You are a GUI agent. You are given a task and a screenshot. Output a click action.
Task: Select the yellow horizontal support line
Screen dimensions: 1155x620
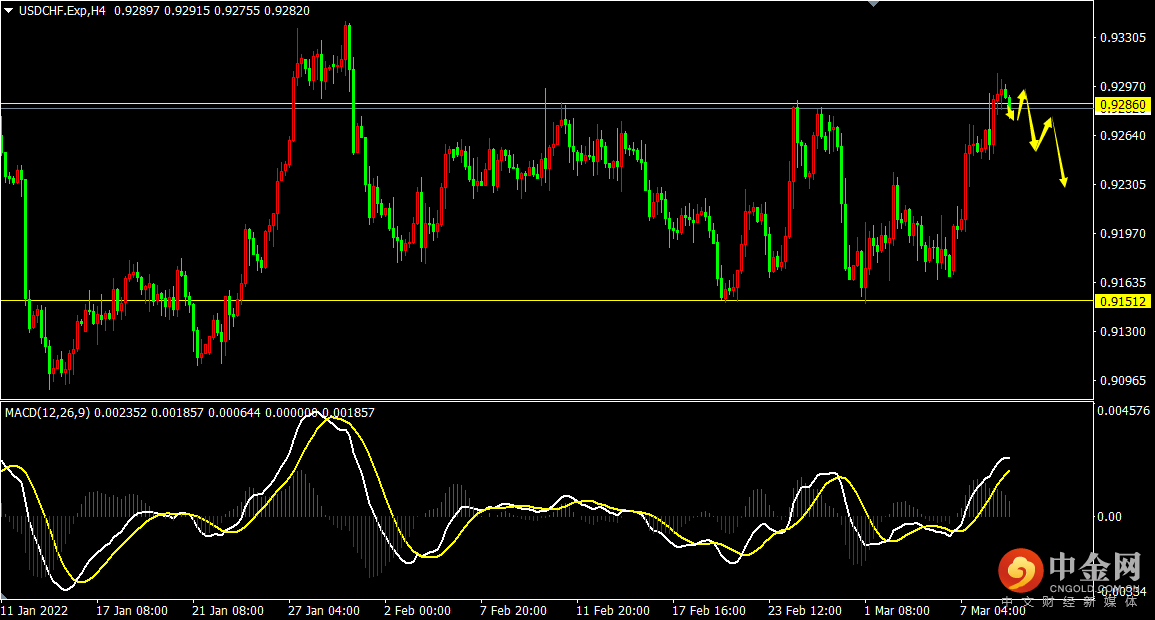500,300
